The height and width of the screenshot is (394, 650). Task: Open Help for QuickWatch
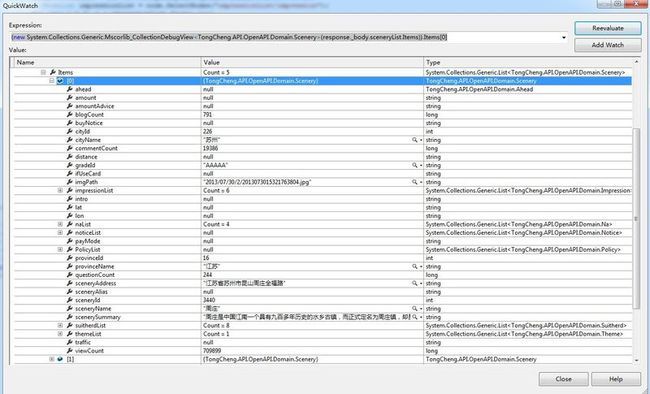click(x=616, y=379)
